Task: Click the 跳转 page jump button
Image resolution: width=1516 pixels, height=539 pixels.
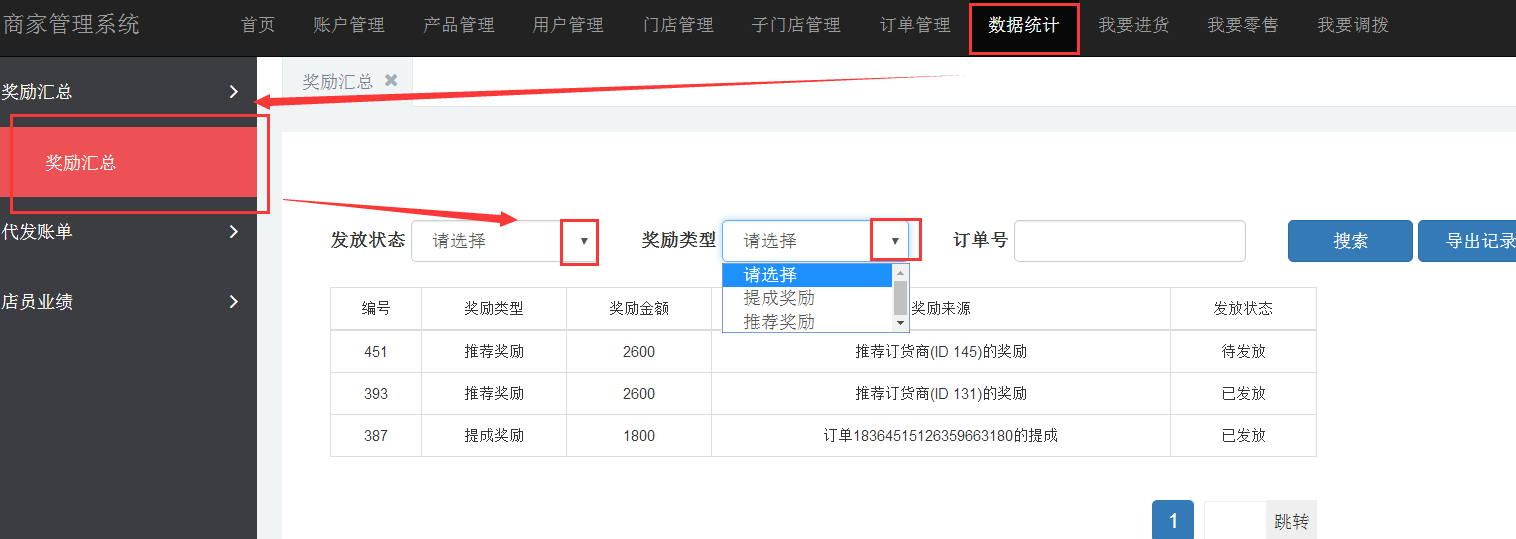Action: click(x=1291, y=521)
